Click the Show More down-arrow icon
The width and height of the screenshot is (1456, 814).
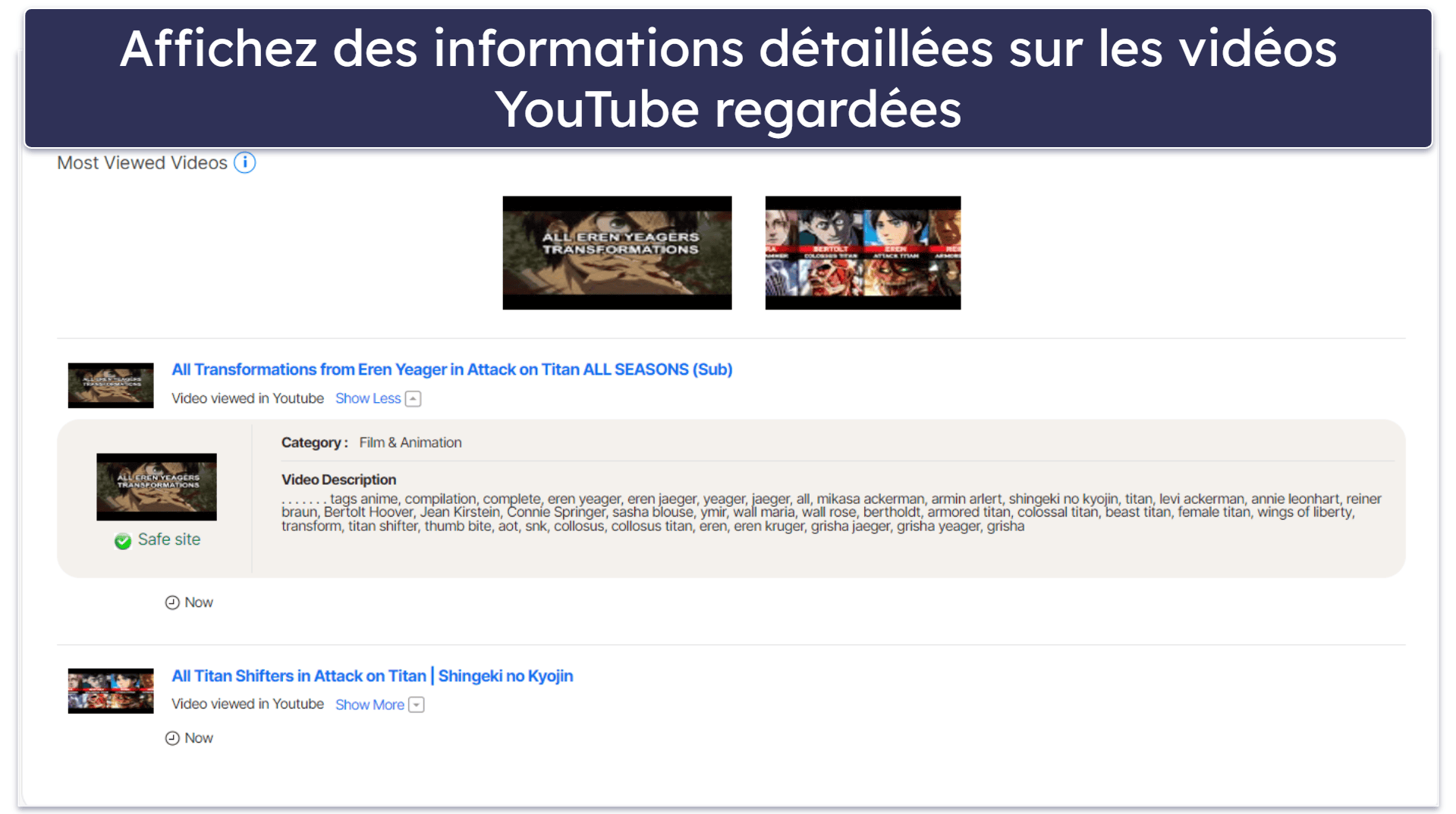tap(417, 705)
